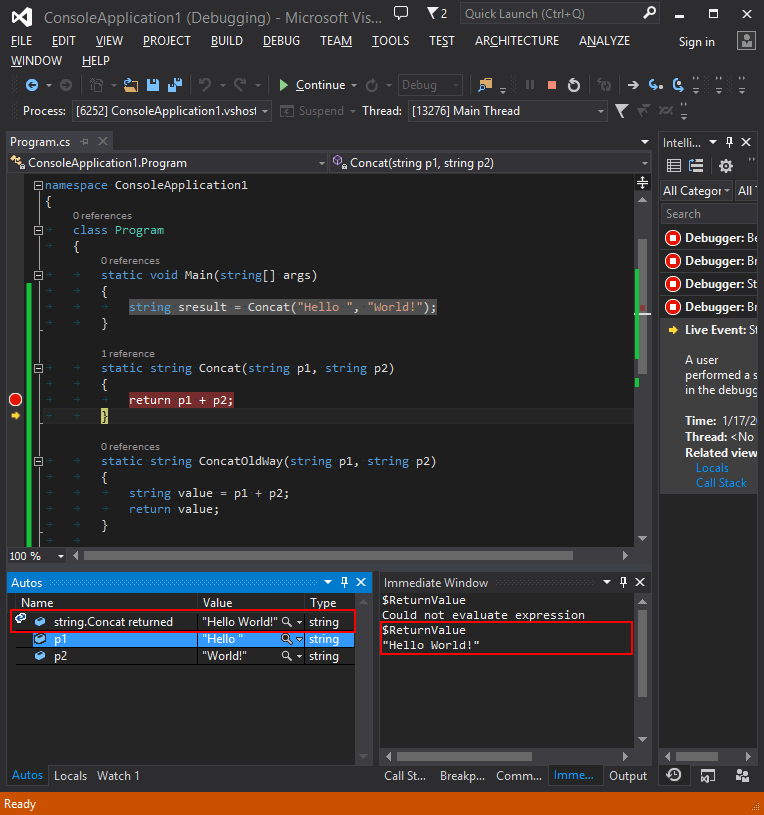Switch to the Locals tab
Viewport: 764px width, 815px height.
point(70,775)
